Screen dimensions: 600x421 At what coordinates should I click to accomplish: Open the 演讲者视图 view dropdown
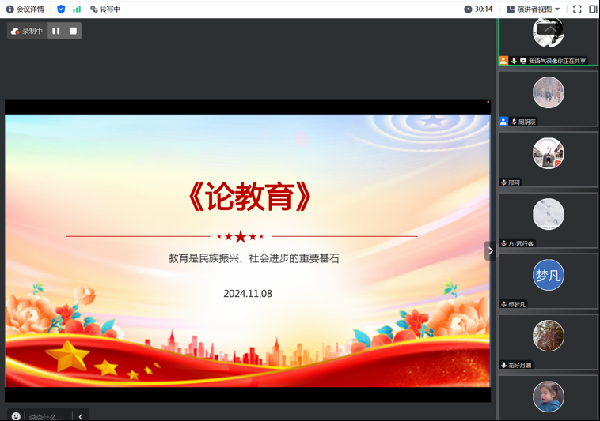point(535,9)
